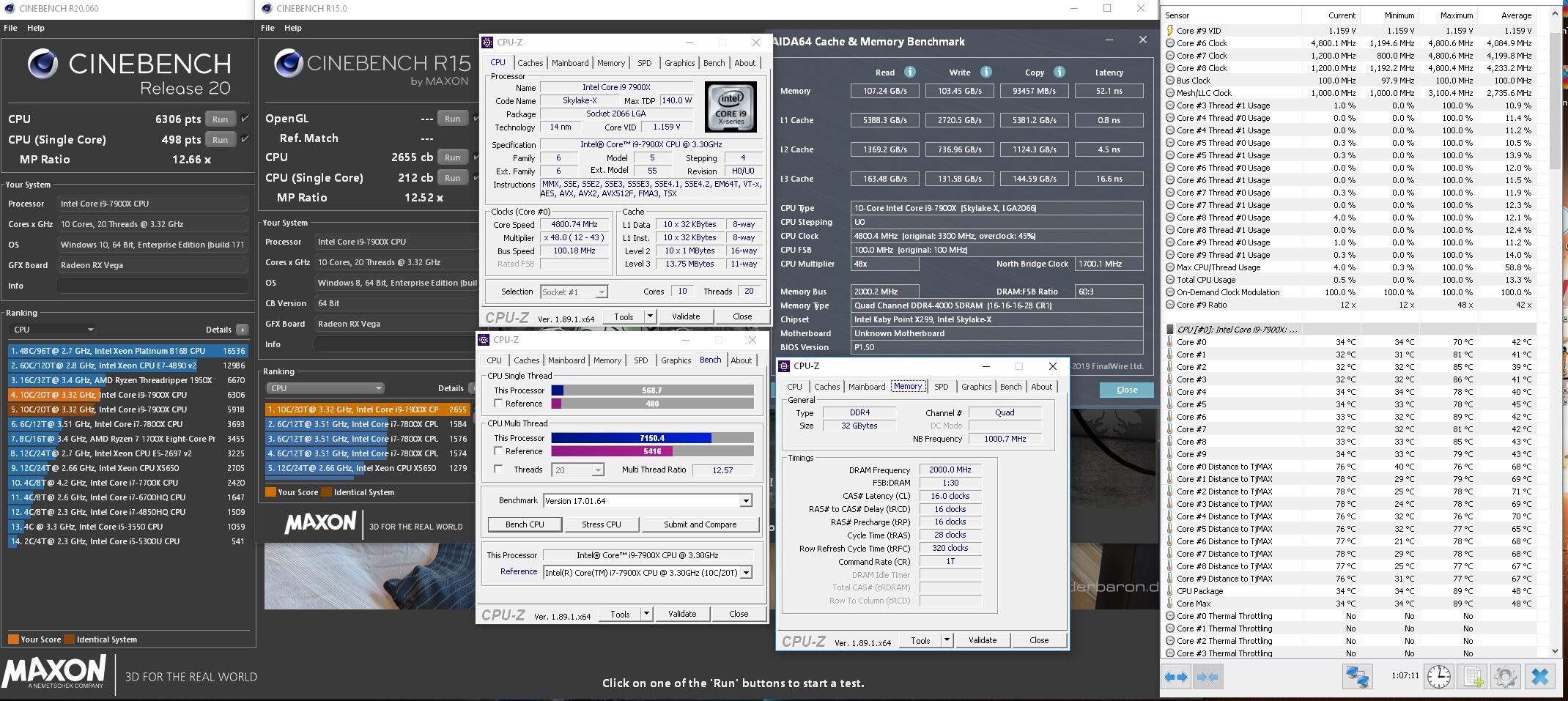The height and width of the screenshot is (701, 1568).
Task: Toggle the checkmark beside R20 CPU (Single Core)
Action: 245,139
